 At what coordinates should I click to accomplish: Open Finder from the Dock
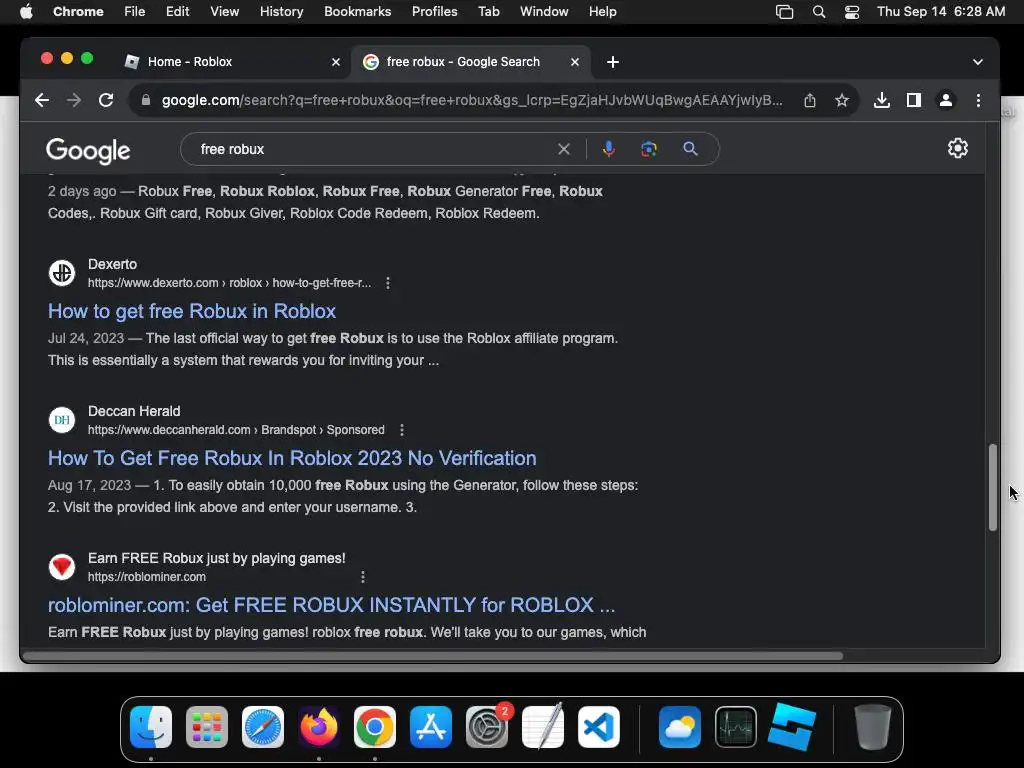(x=151, y=727)
